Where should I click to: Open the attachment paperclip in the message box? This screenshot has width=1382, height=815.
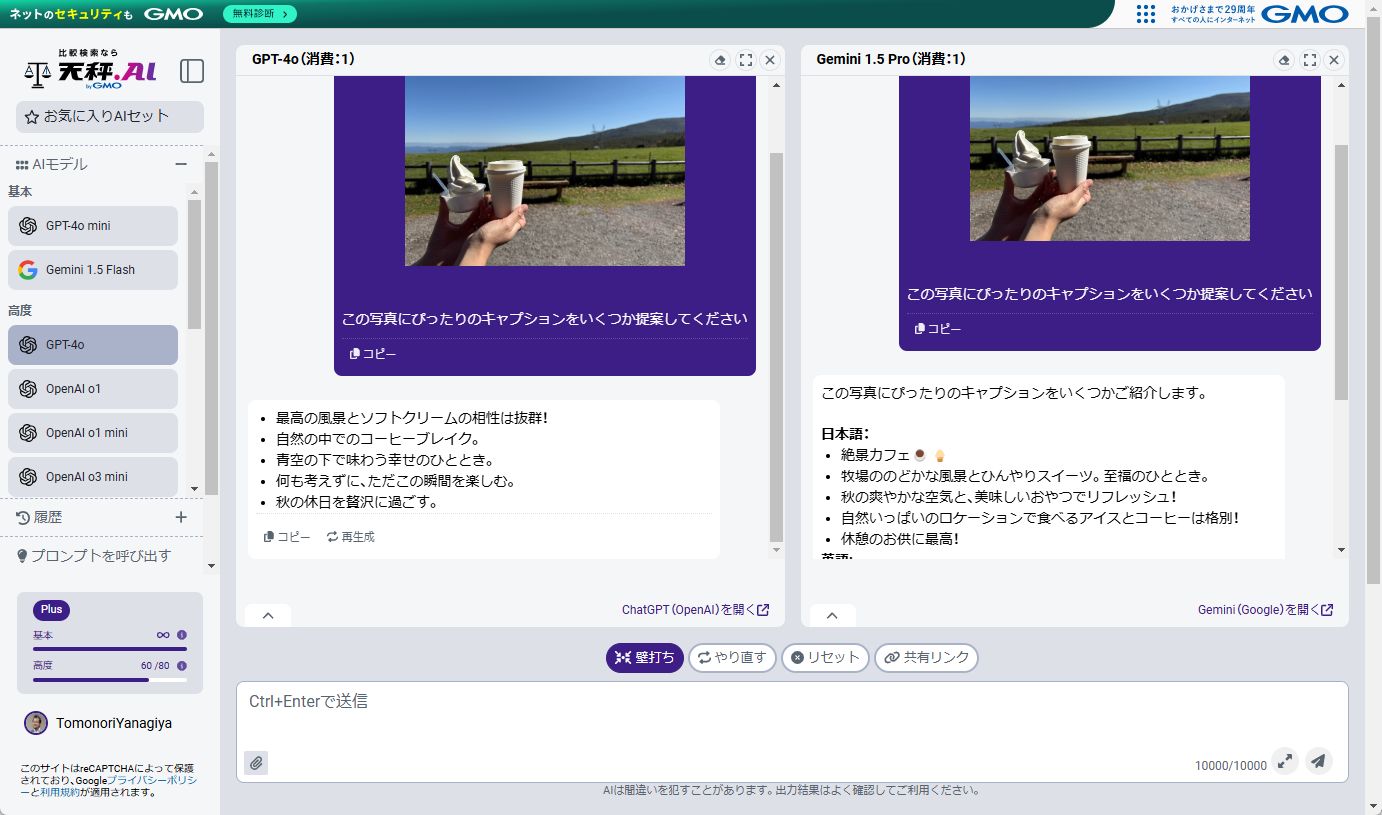(256, 762)
